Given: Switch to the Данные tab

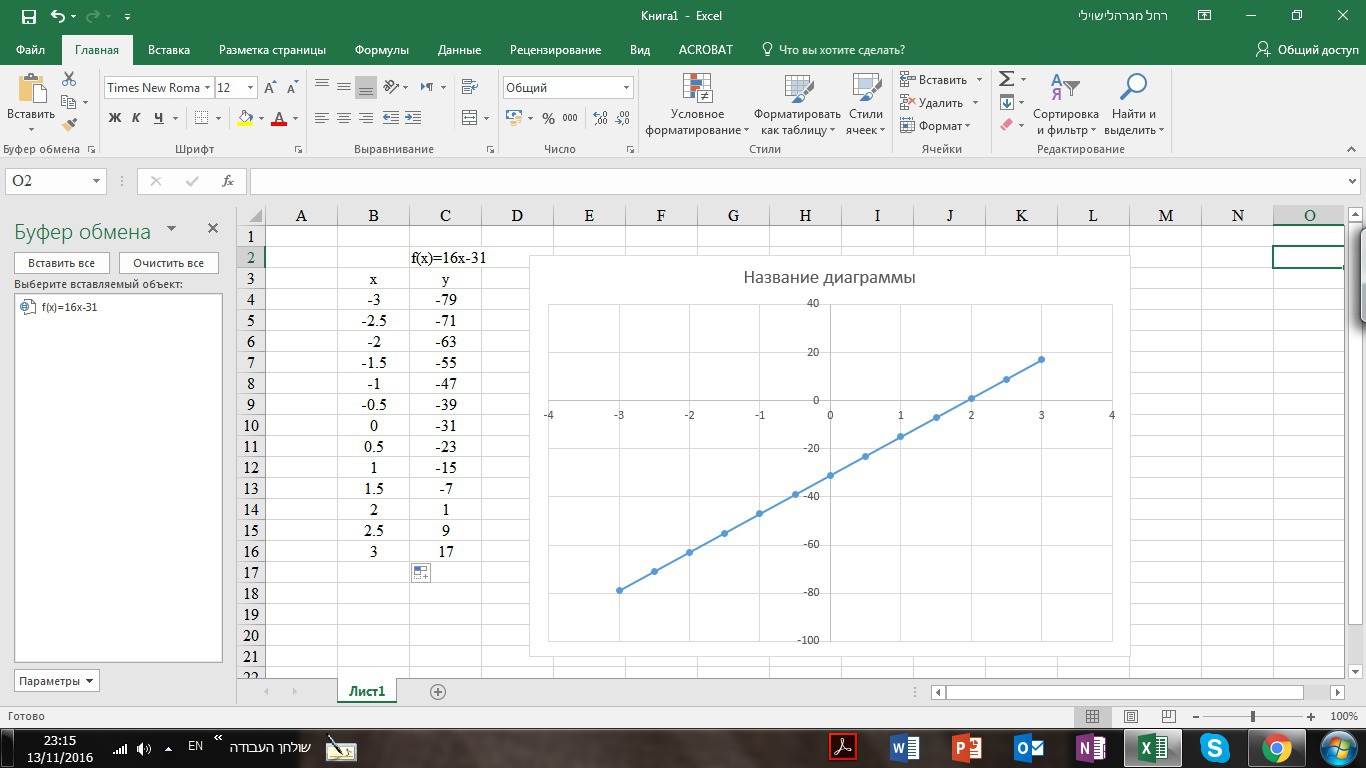Looking at the screenshot, I should pyautogui.click(x=459, y=49).
